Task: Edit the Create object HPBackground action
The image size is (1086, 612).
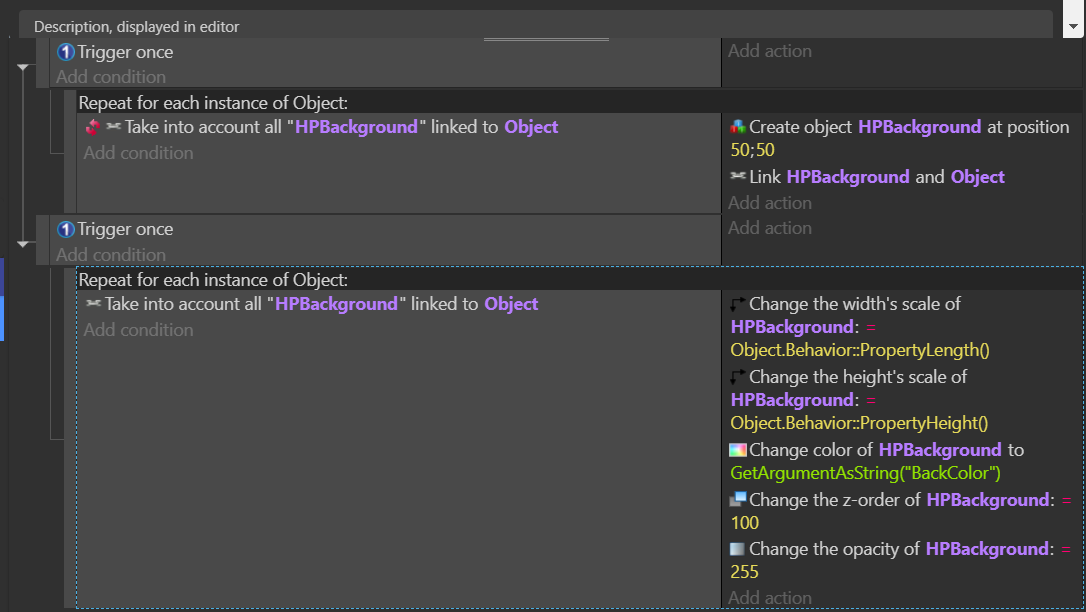Action: point(900,138)
